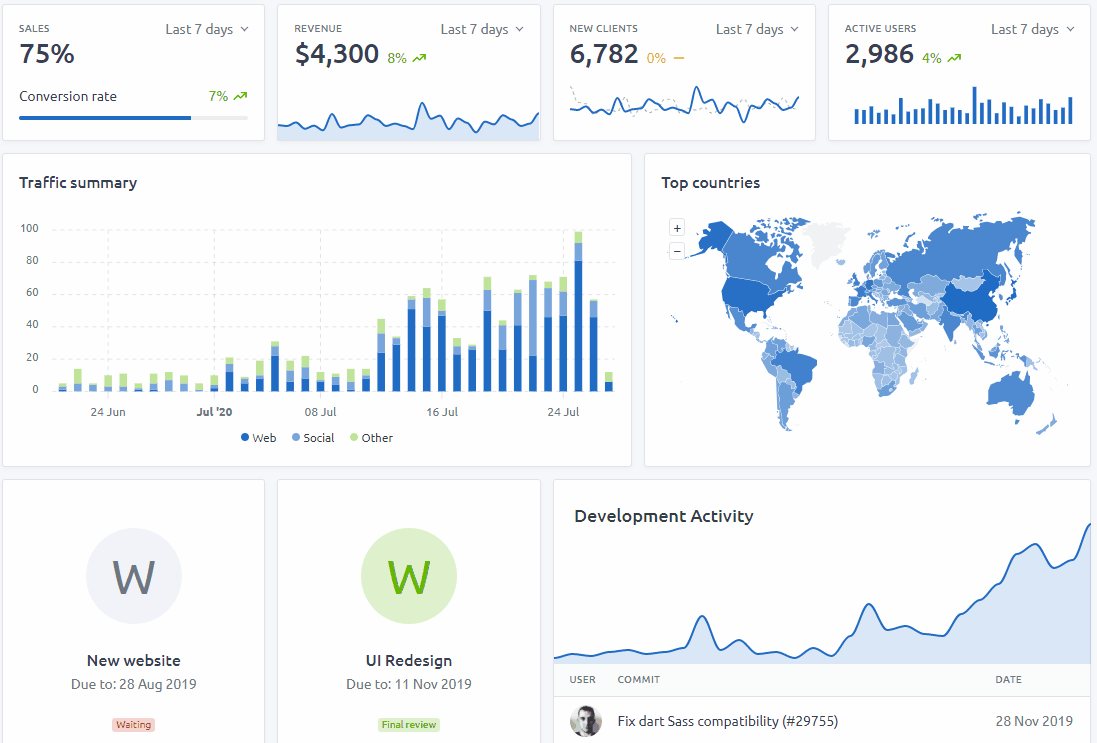
Task: Click the Revenue upward trend arrow icon
Action: pos(419,58)
